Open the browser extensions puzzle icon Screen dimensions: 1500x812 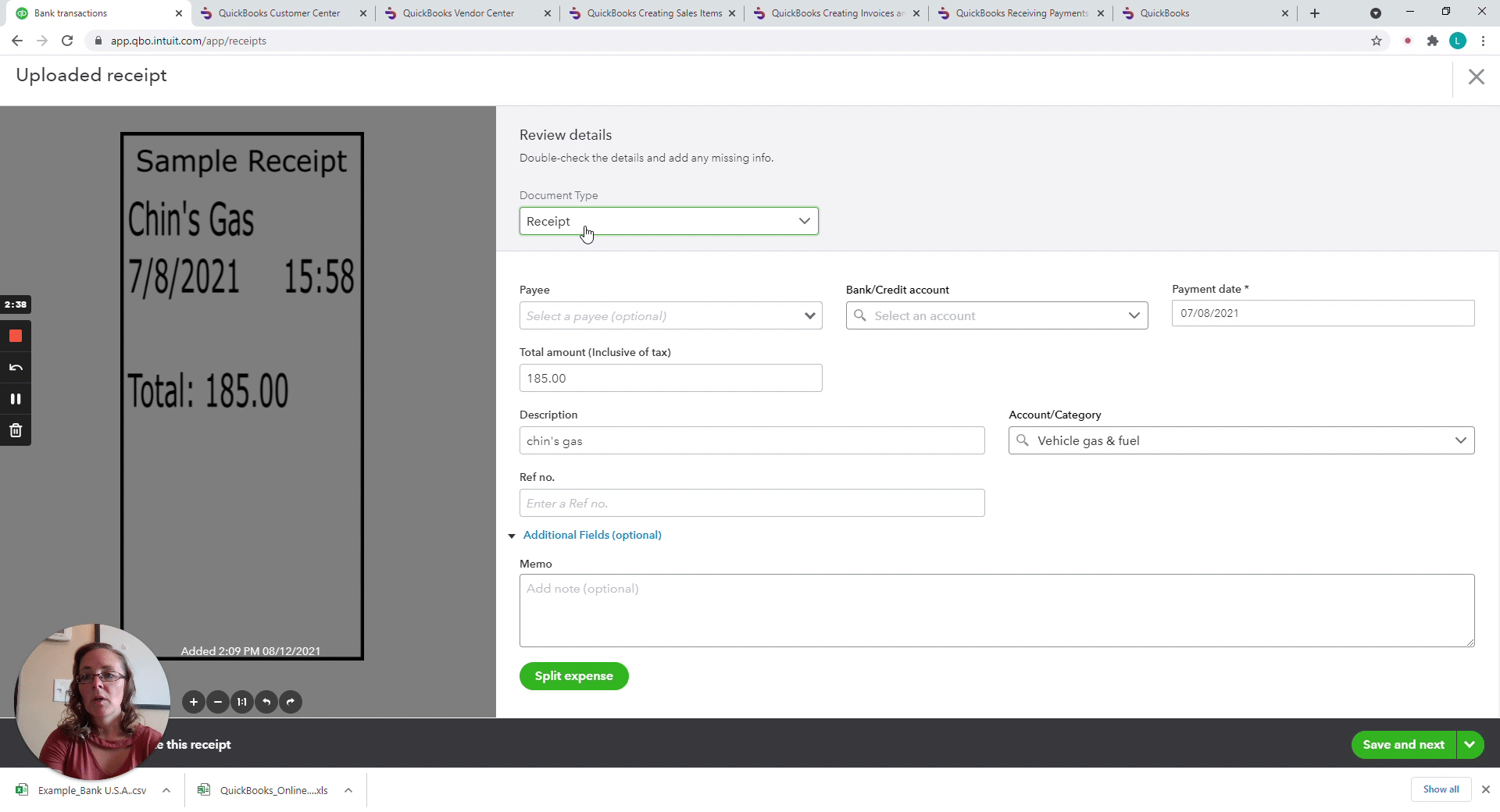1432,41
